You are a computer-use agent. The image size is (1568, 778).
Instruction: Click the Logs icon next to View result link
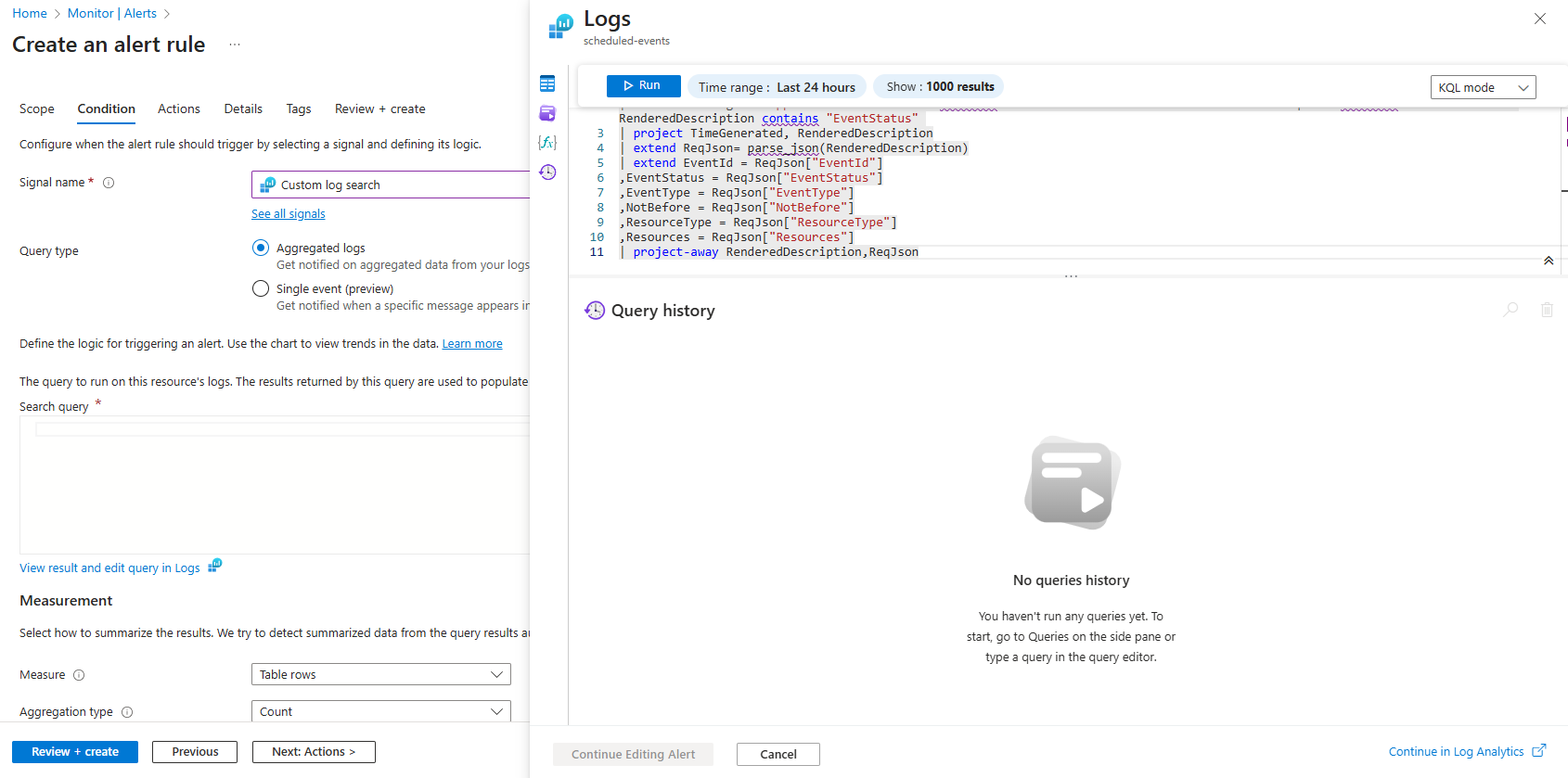click(x=215, y=565)
